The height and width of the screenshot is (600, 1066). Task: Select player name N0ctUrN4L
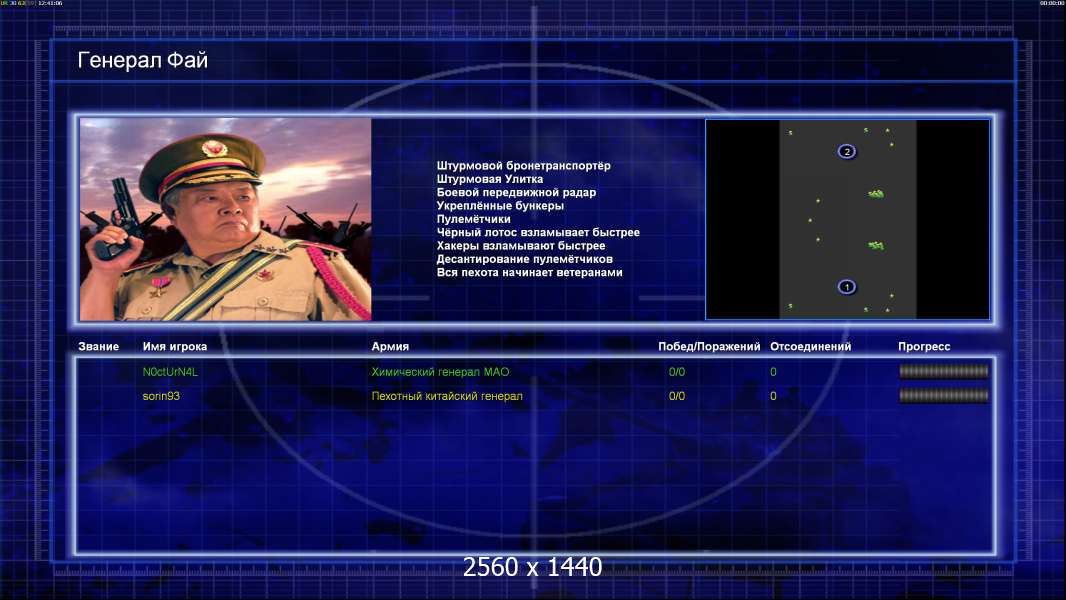[171, 372]
